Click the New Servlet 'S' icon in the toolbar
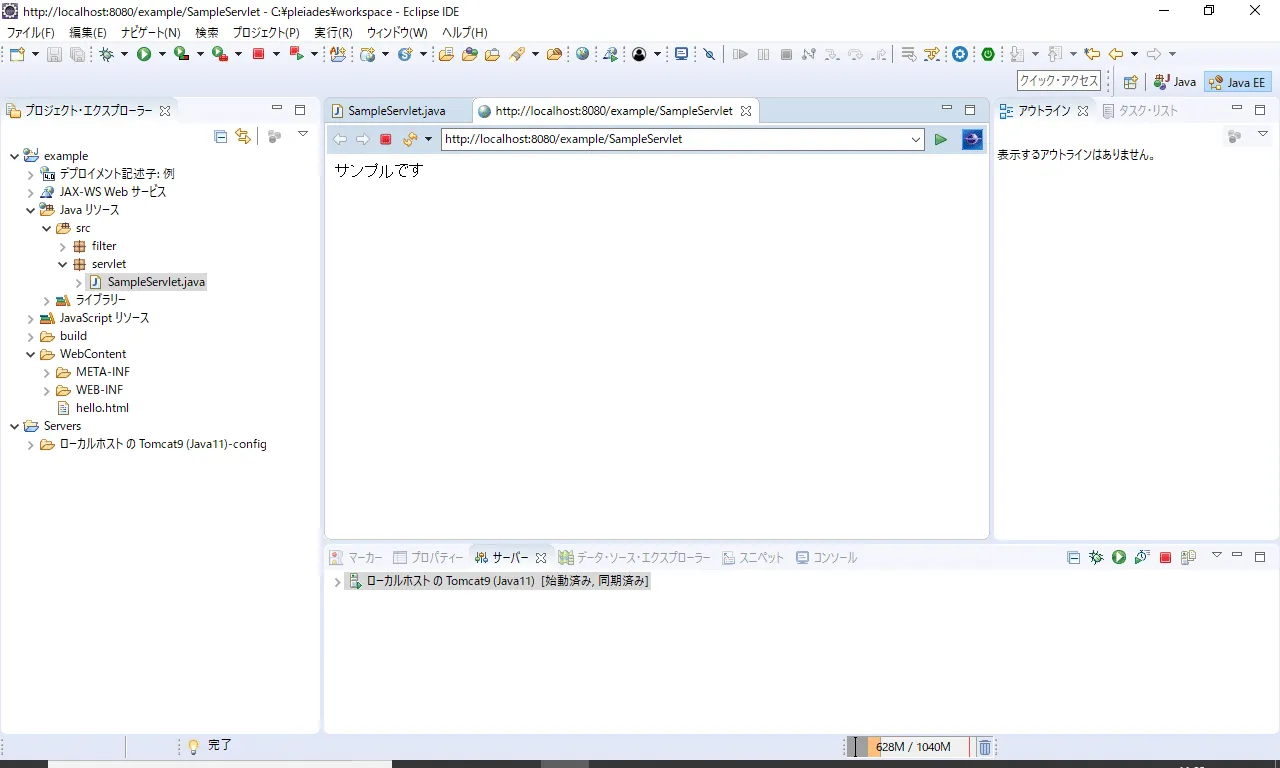Image resolution: width=1280 pixels, height=768 pixels. pyautogui.click(x=405, y=54)
